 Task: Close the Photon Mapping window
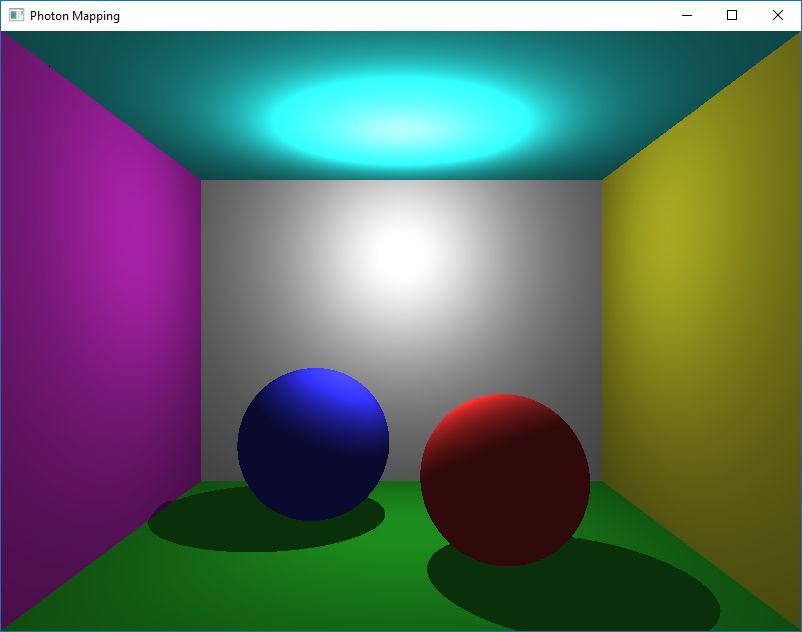777,15
